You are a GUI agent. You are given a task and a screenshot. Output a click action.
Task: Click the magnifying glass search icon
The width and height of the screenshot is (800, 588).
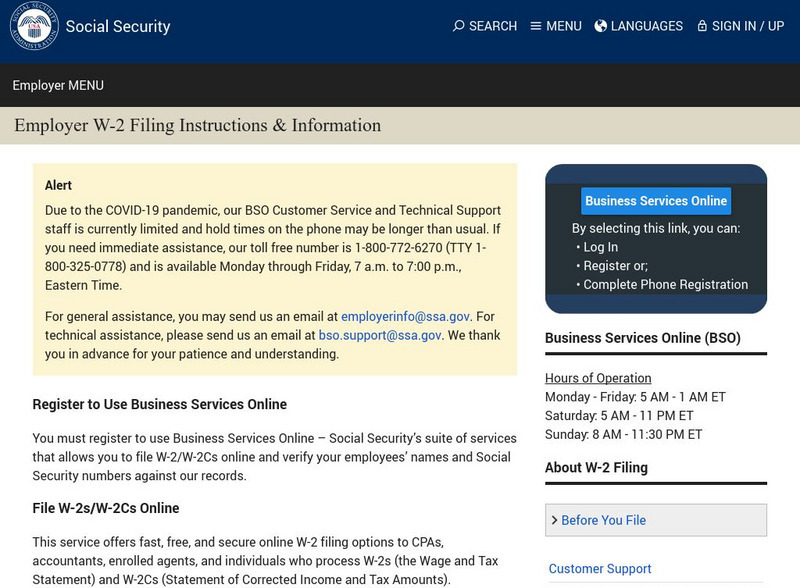(x=460, y=26)
